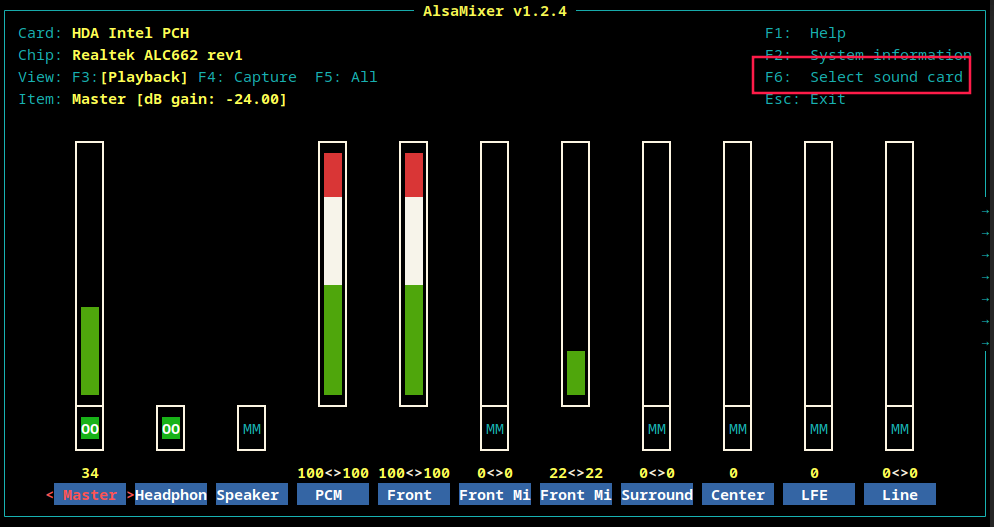This screenshot has height=527, width=994.
Task: Switch to the F5 All view
Action: pos(346,77)
